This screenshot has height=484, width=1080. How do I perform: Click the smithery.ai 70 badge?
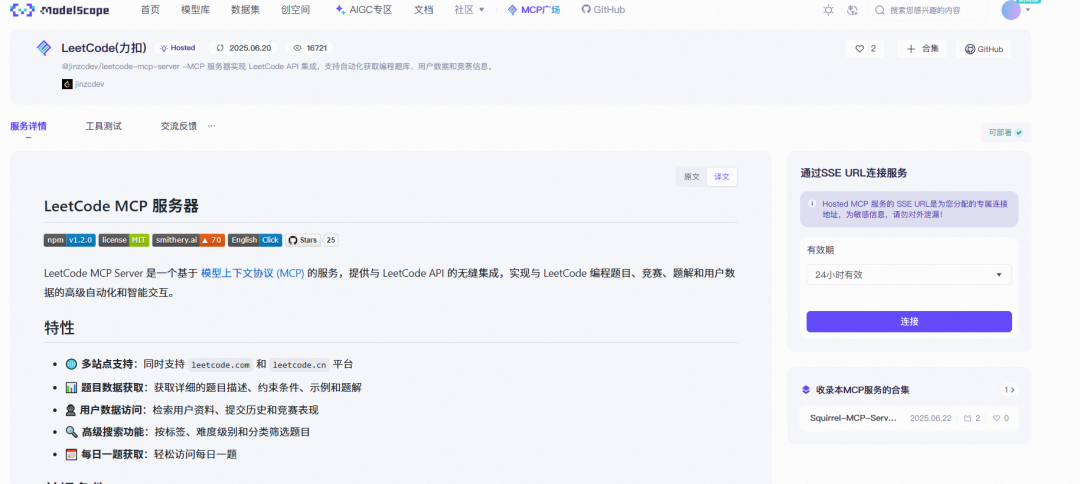tap(189, 240)
